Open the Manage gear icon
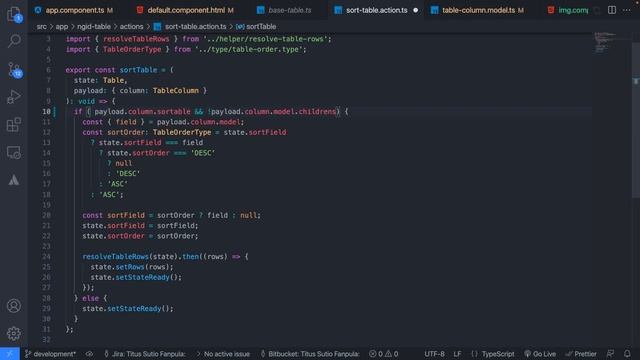This screenshot has height=360, width=640. [14, 333]
